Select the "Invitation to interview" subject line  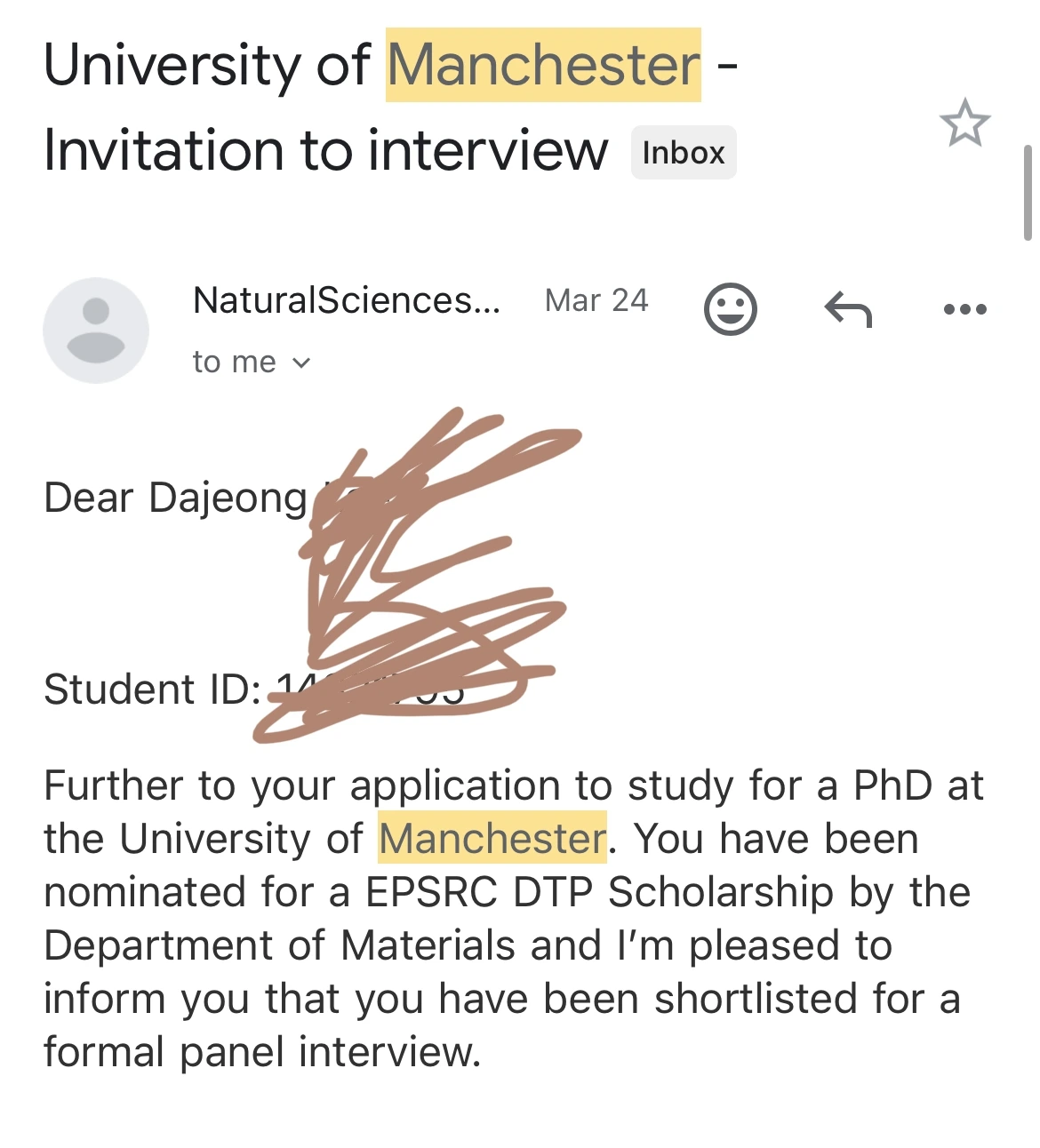(x=325, y=150)
